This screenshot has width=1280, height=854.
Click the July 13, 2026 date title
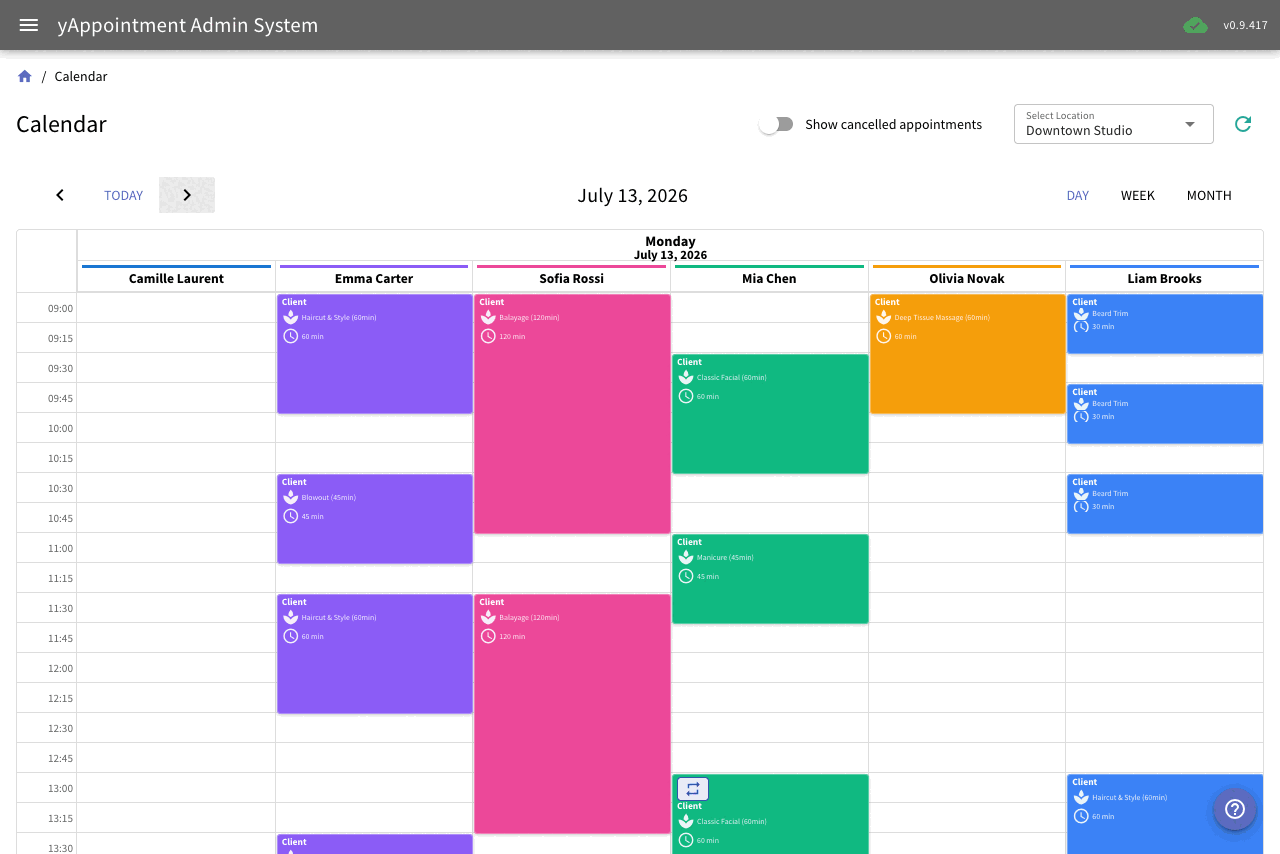pos(633,195)
